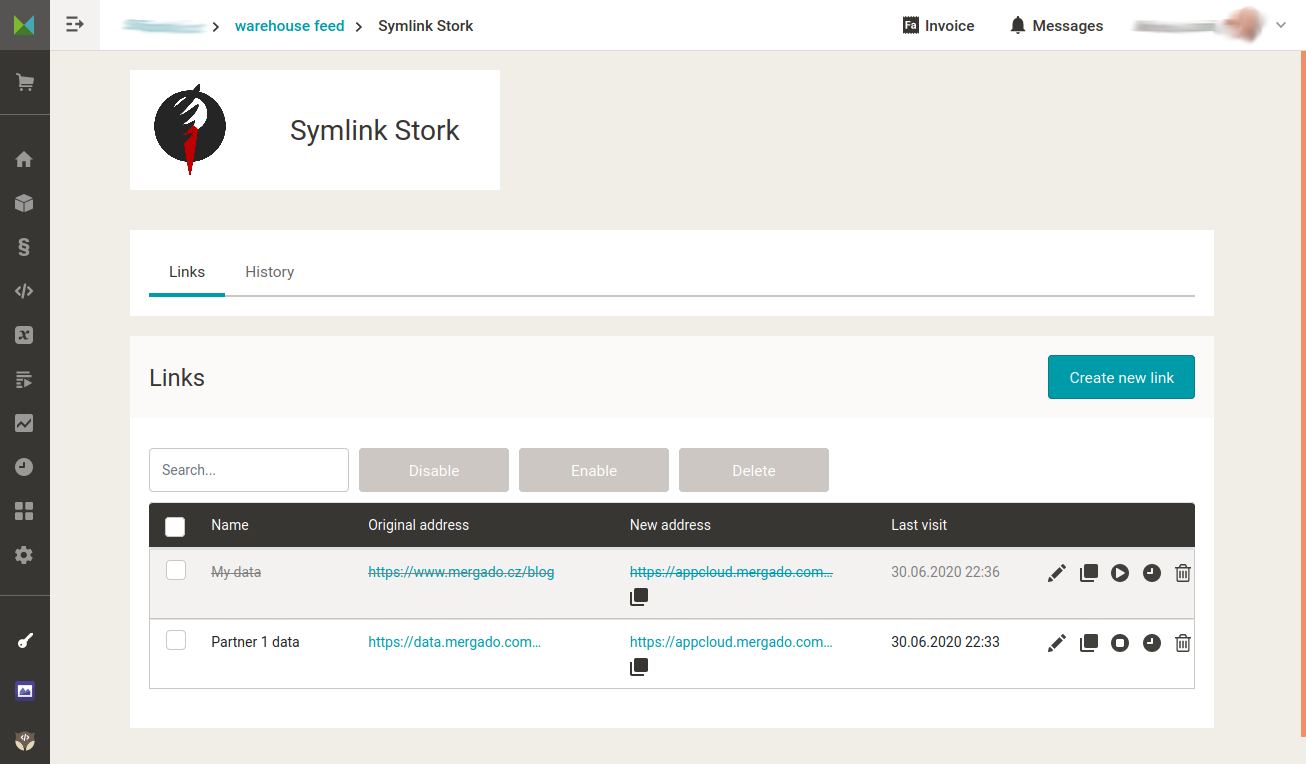Click the Create new link button
The width and height of the screenshot is (1306, 764).
[1121, 377]
